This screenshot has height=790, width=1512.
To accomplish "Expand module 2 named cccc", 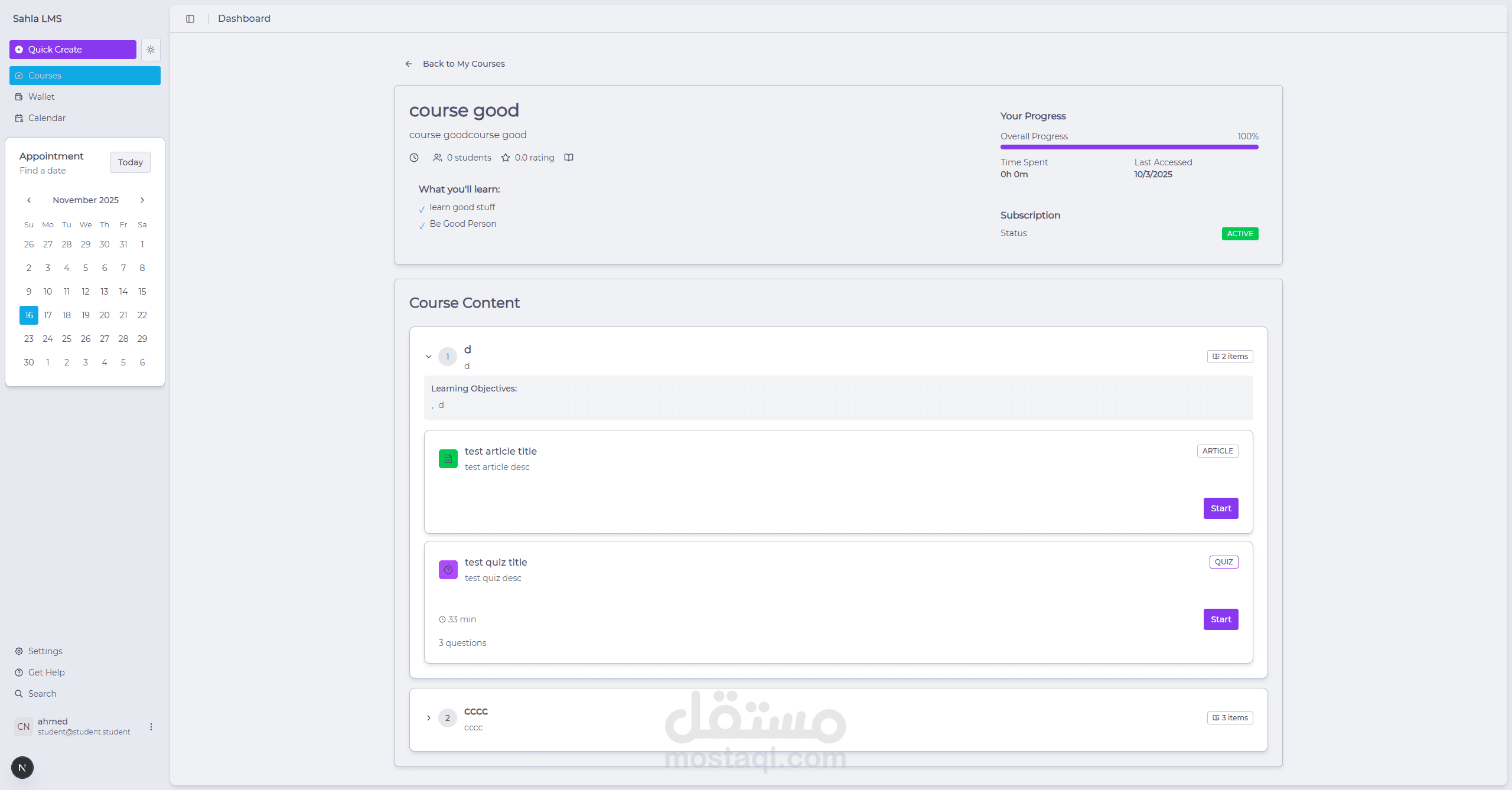I will 429,718.
